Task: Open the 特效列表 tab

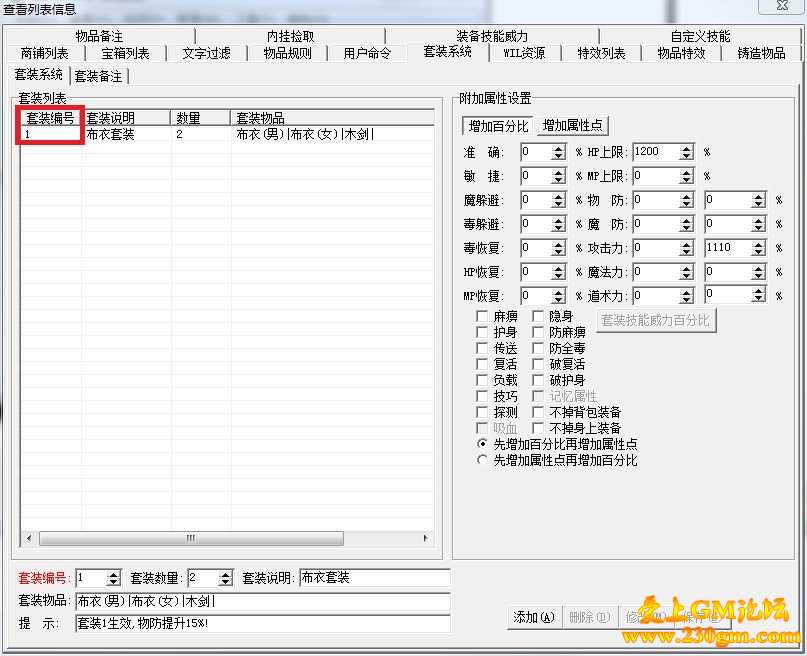Action: 601,53
